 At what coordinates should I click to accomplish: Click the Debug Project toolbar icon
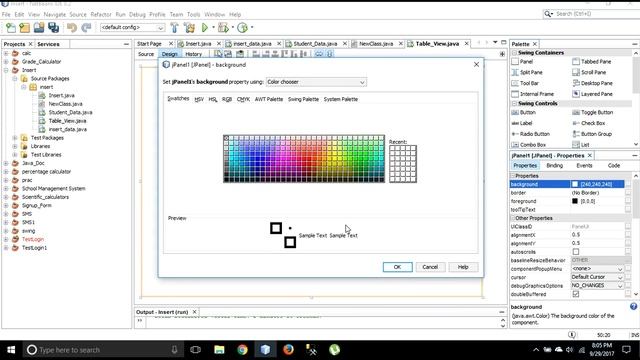click(x=223, y=28)
